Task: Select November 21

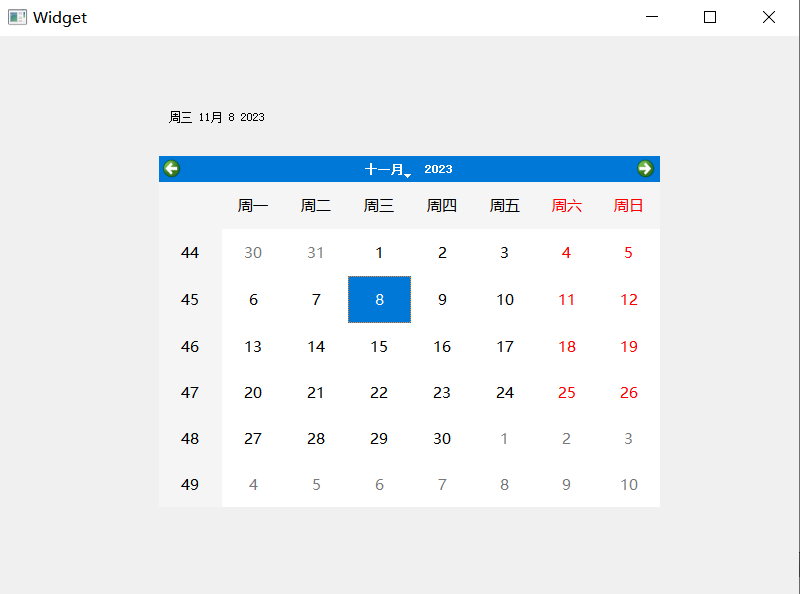Action: click(316, 392)
